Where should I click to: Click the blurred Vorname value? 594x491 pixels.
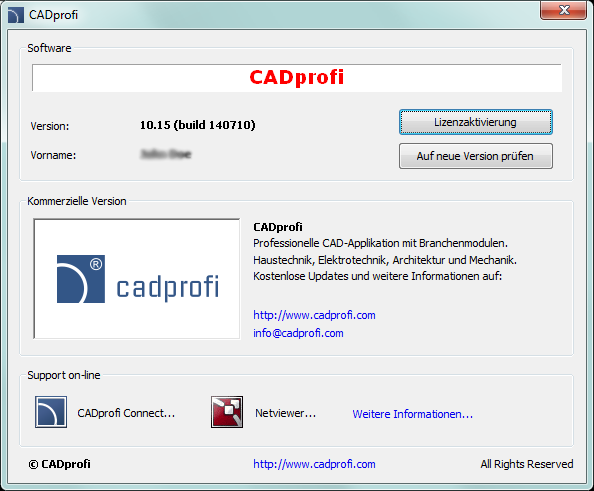coord(166,154)
